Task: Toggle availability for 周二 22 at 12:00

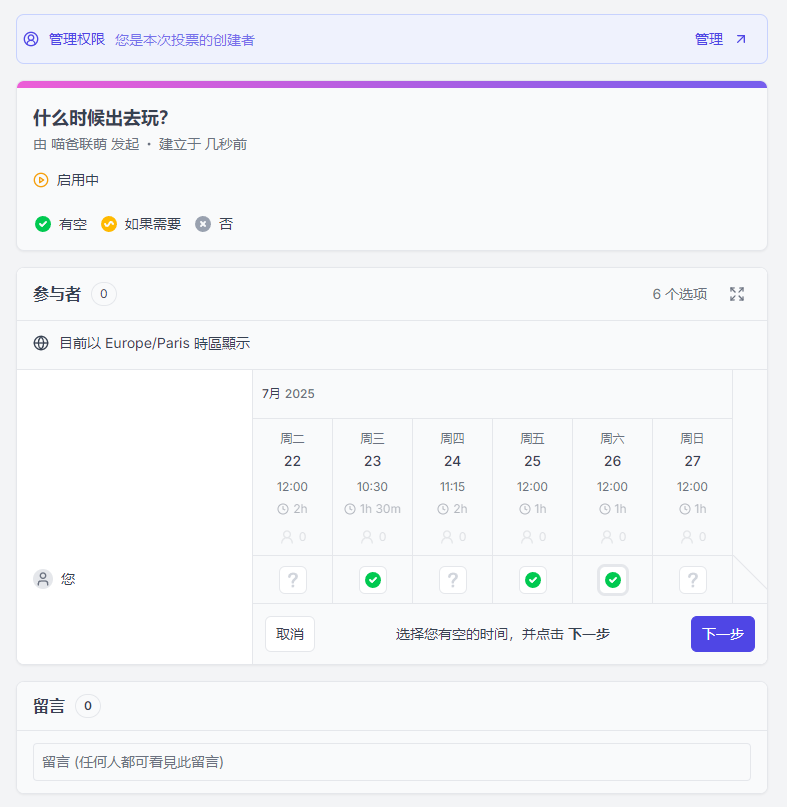Action: coord(293,580)
